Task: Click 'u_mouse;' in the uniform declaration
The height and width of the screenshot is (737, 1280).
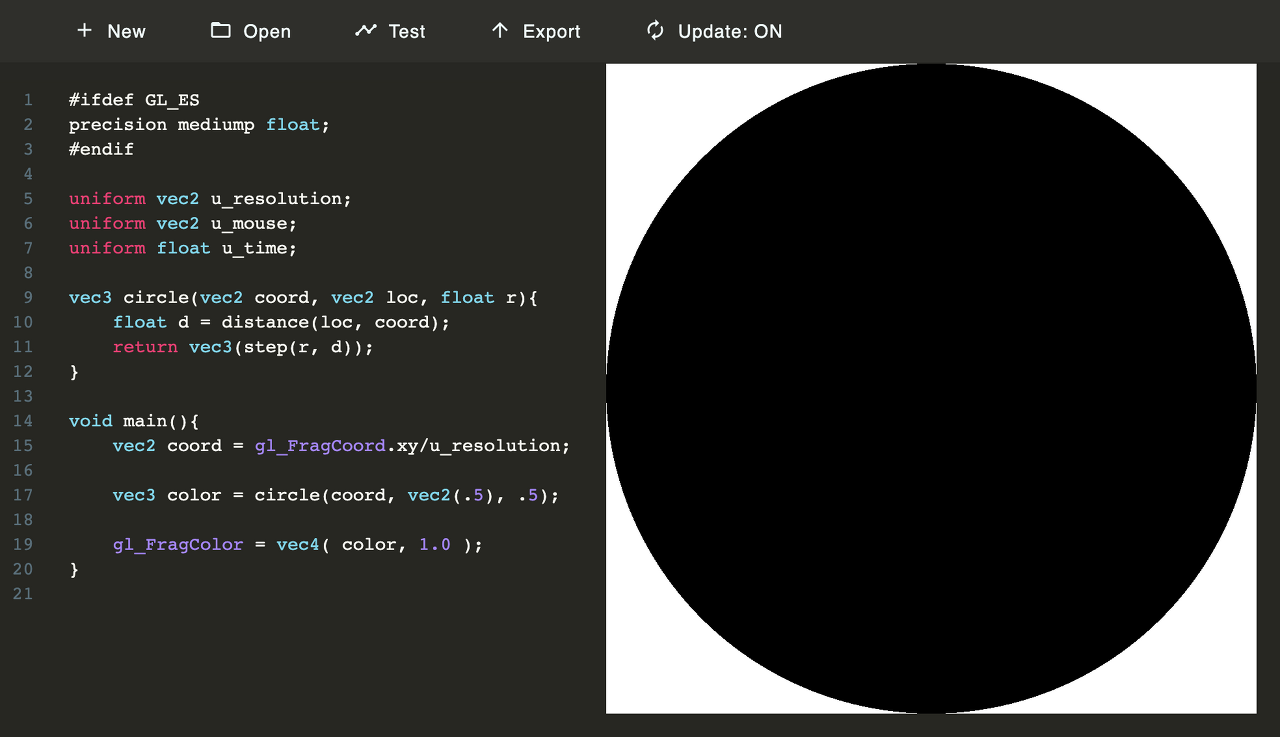Action: (254, 223)
